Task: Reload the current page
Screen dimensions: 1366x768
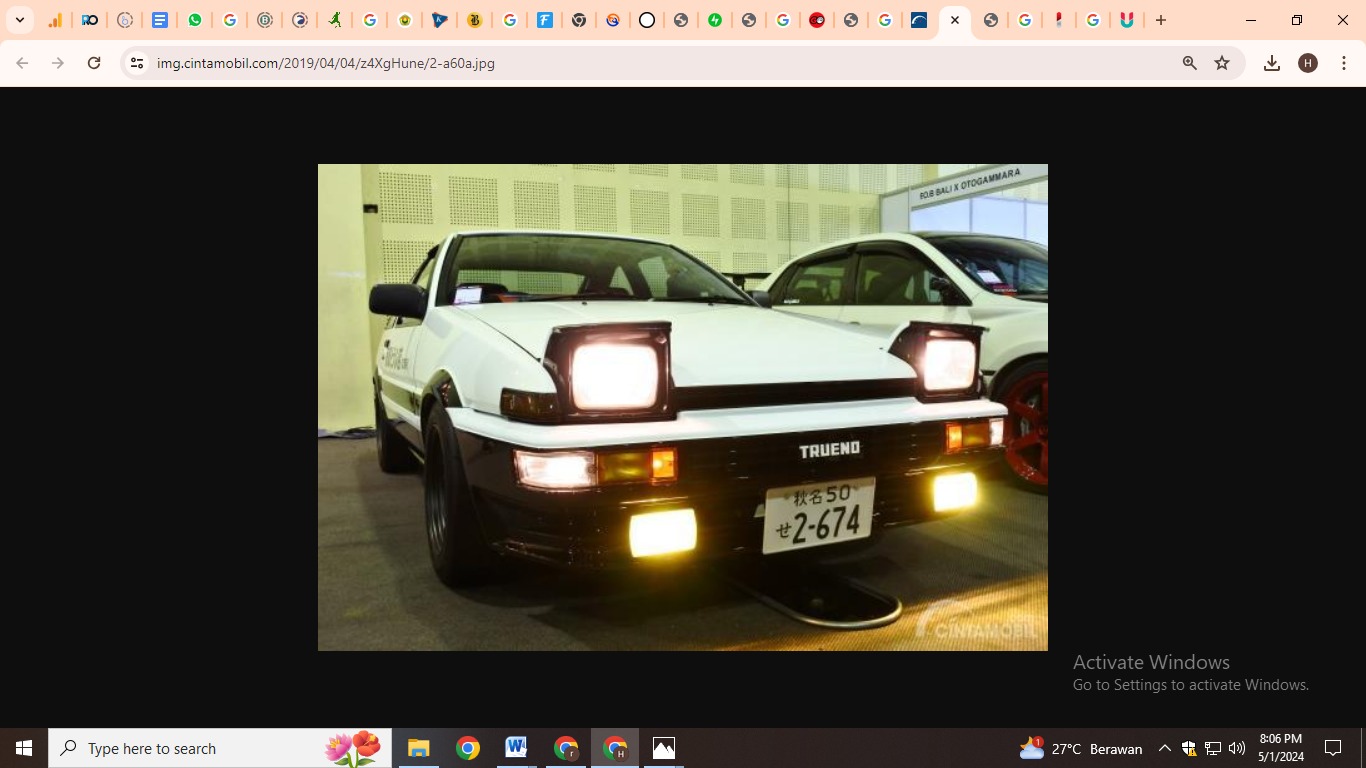Action: coord(94,63)
